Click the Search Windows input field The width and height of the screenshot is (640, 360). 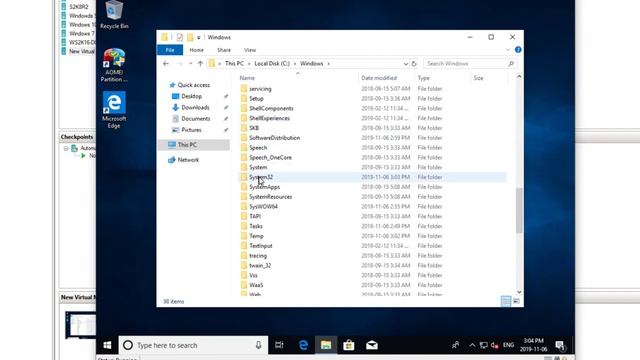click(465, 64)
